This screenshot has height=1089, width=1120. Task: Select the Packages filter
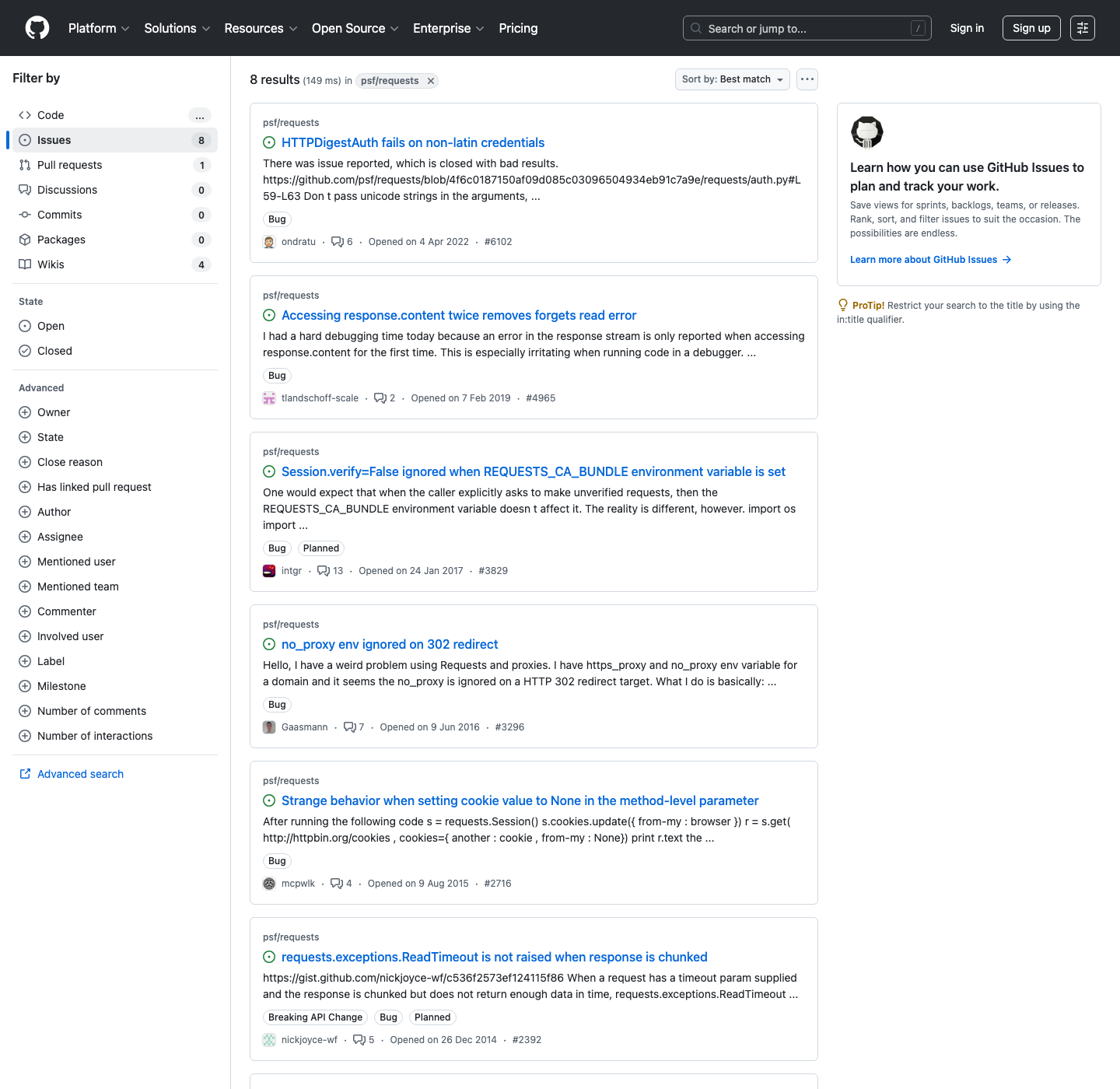point(115,240)
